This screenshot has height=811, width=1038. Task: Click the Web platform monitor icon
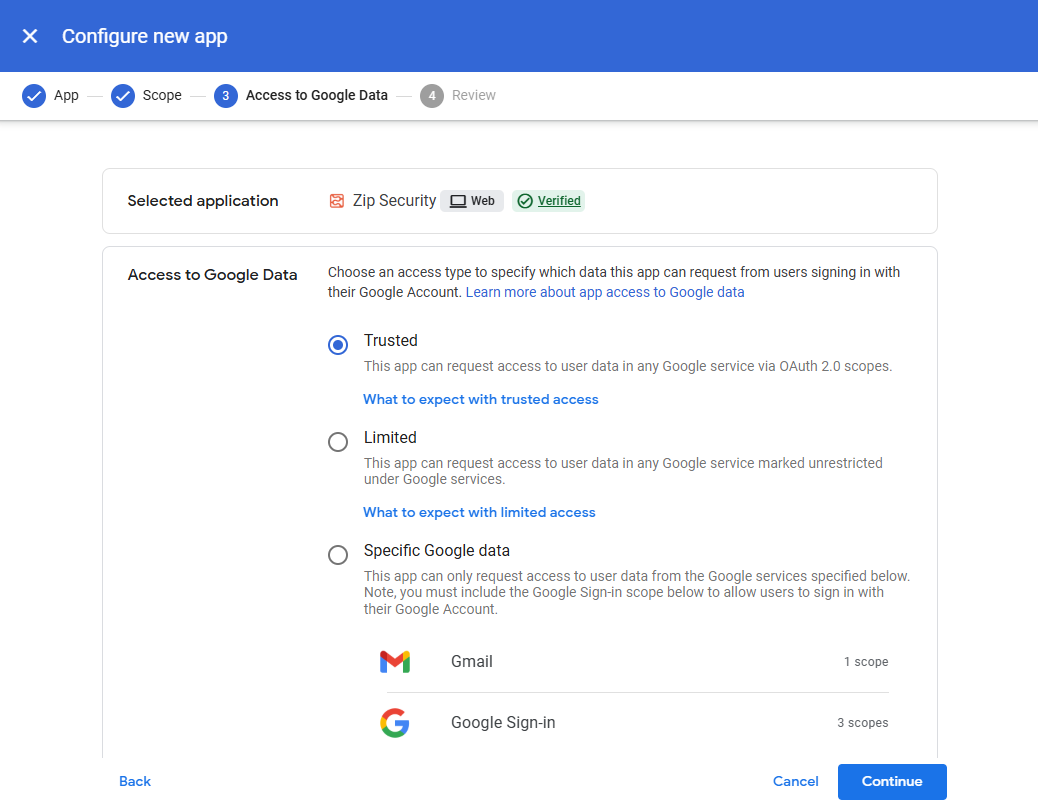pyautogui.click(x=458, y=201)
